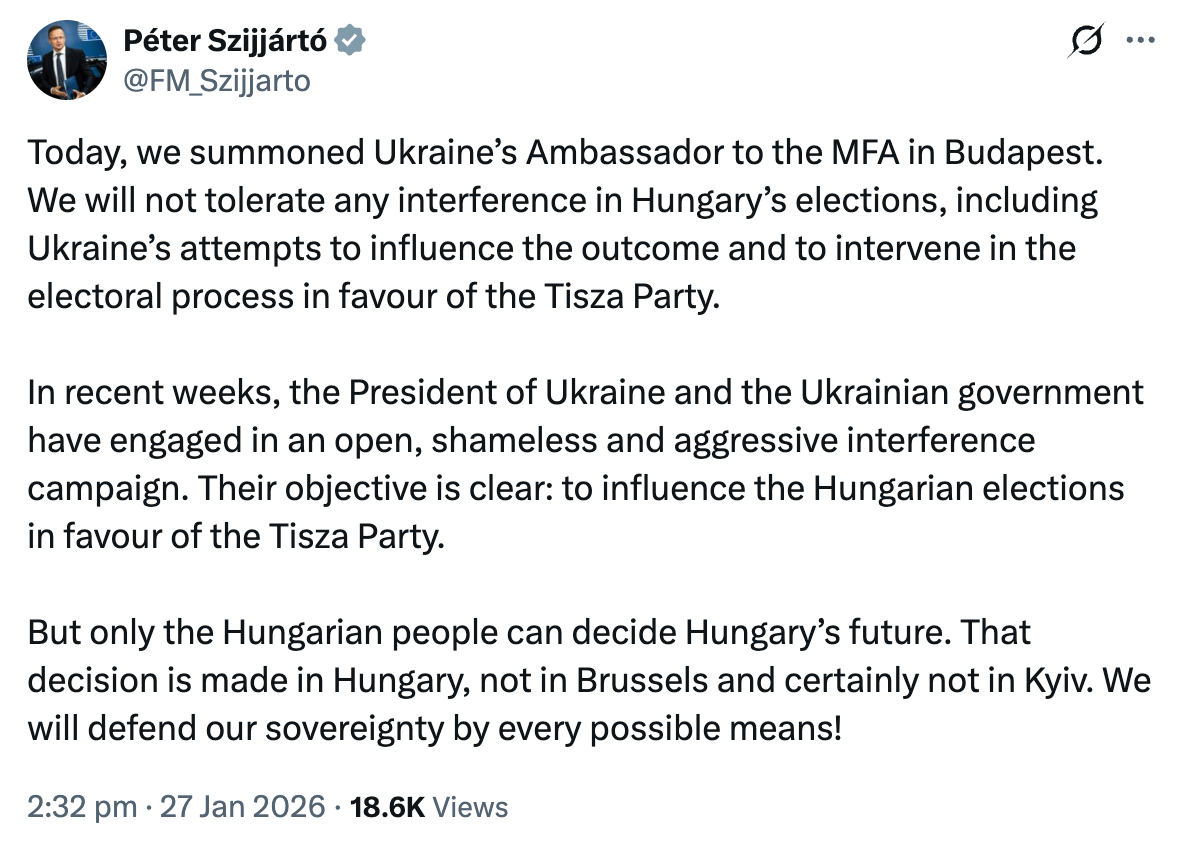Click the 18.6K view count
The width and height of the screenshot is (1190, 856).
[389, 806]
